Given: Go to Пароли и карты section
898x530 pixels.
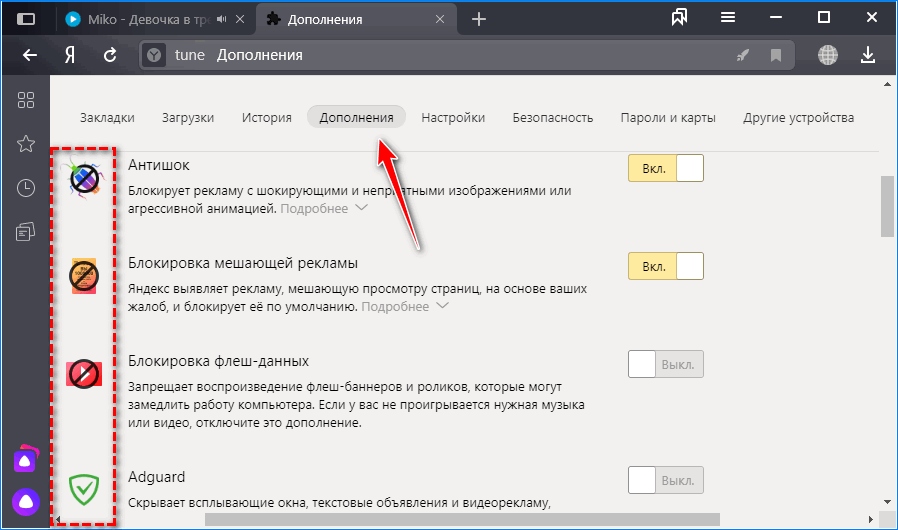Looking at the screenshot, I should pos(668,117).
